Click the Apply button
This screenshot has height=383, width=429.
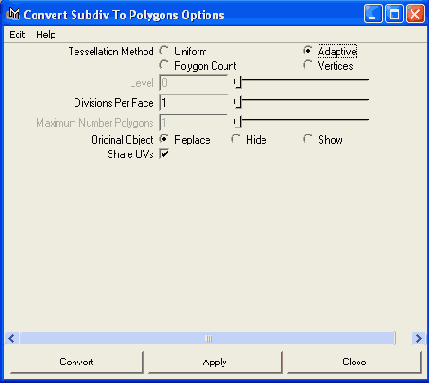[215, 362]
